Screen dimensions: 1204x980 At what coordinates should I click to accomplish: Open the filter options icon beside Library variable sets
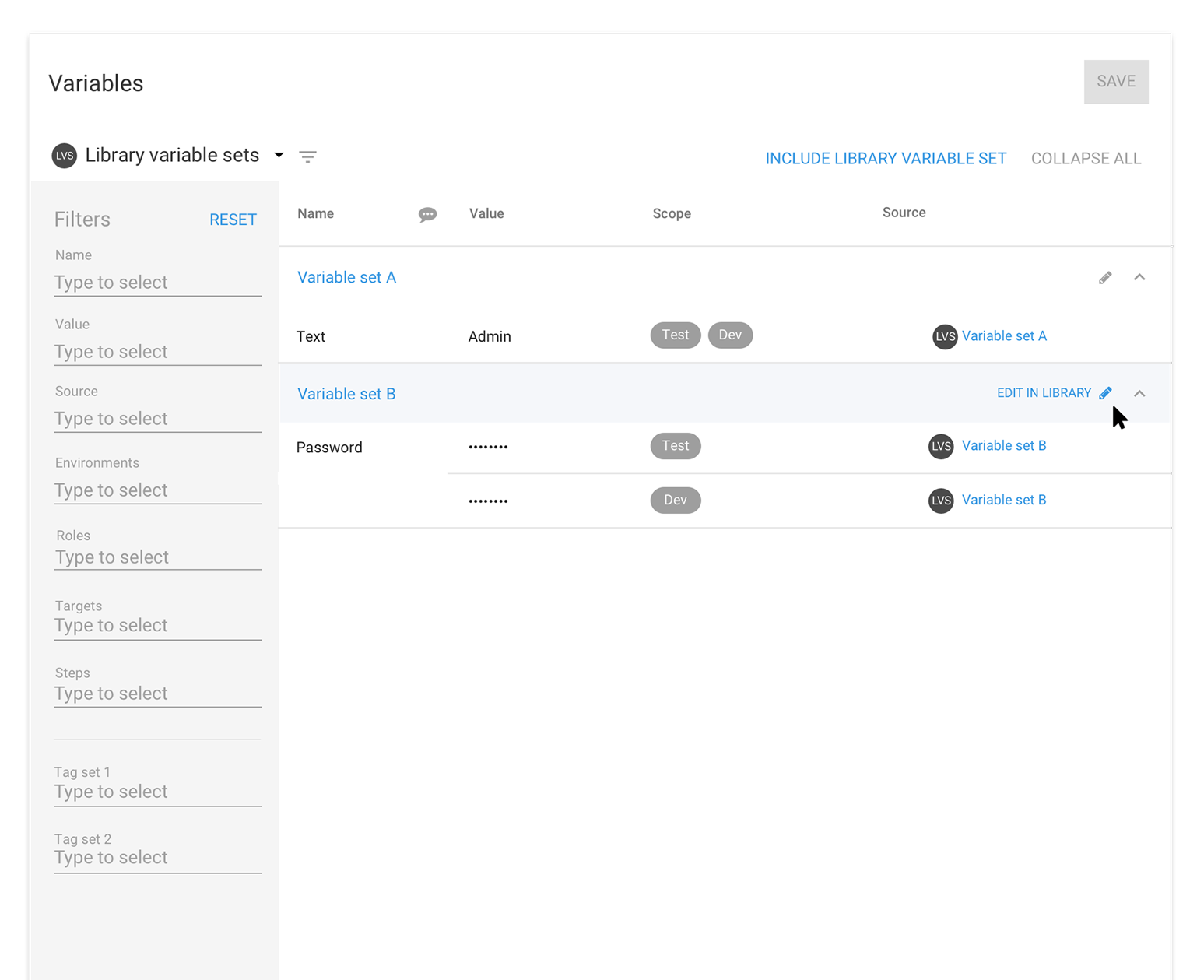(x=308, y=156)
